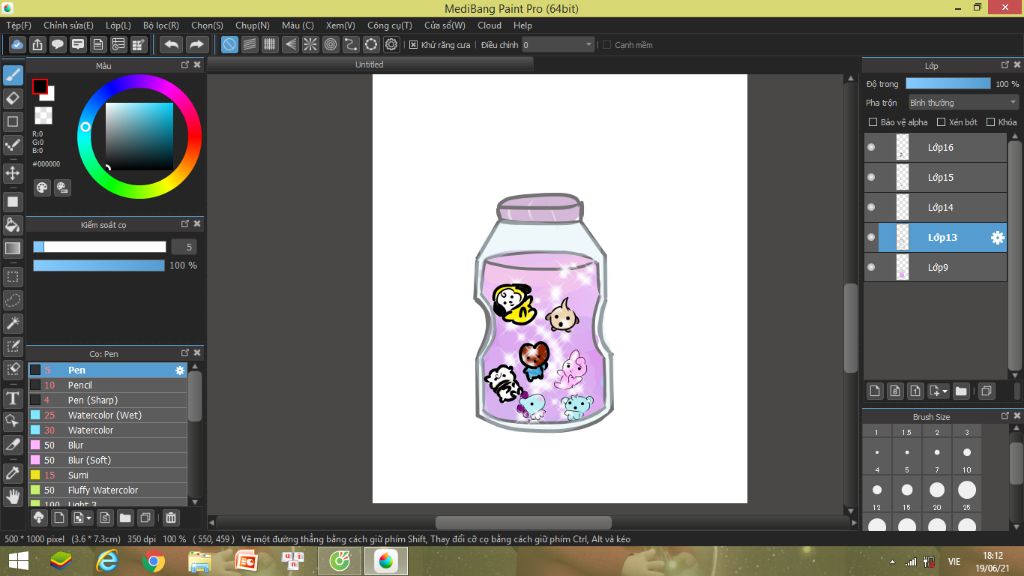
Task: Create a new layer folder
Action: pos(961,391)
